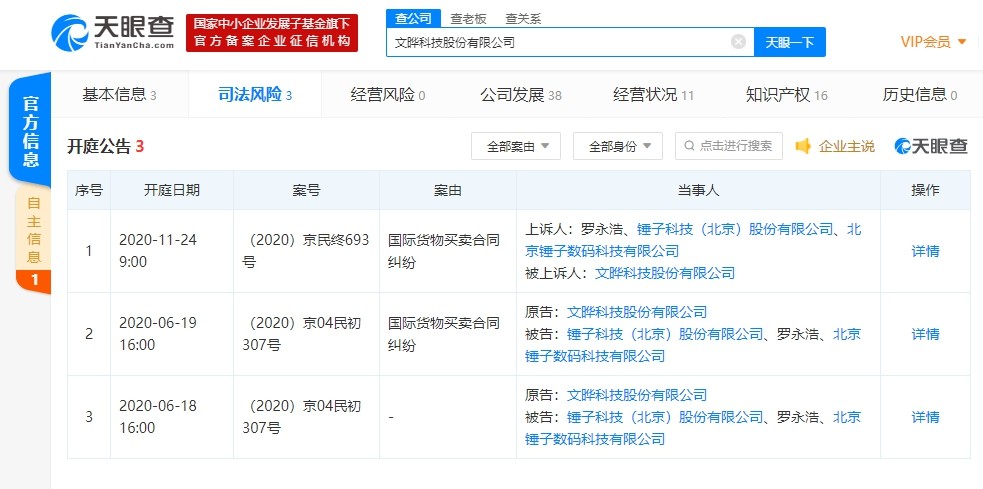This screenshot has width=983, height=489.
Task: Open the 全部案由 dropdown
Action: coord(516,146)
